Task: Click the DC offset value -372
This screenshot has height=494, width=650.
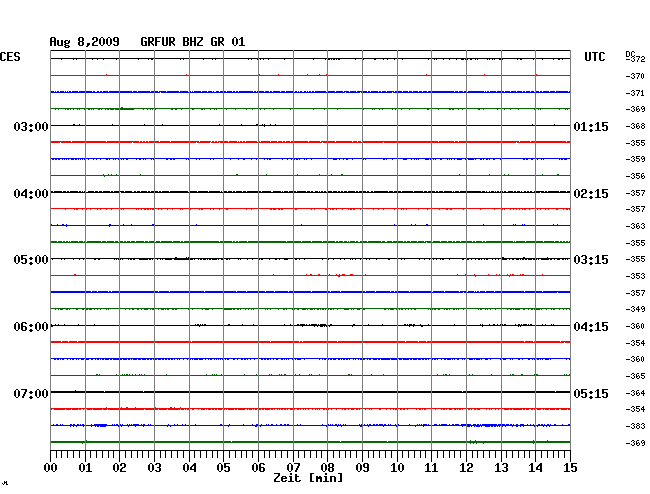Action: click(635, 59)
